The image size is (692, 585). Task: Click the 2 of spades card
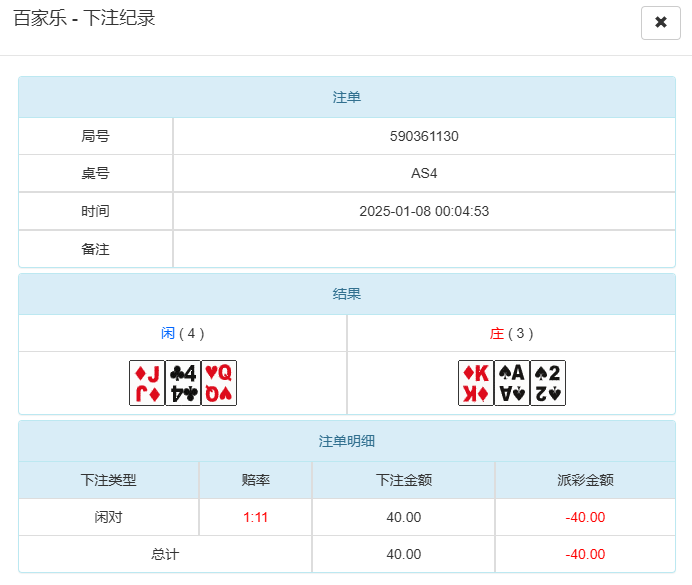548,383
